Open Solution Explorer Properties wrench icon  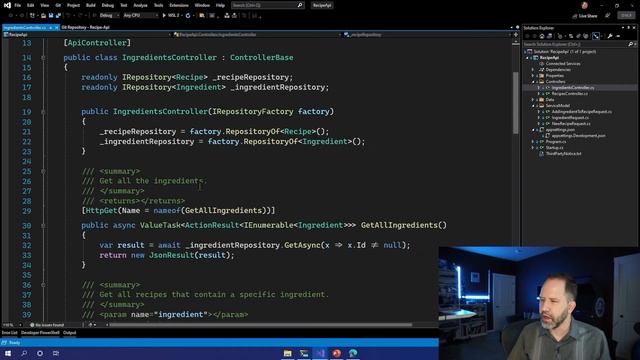click(x=610, y=36)
